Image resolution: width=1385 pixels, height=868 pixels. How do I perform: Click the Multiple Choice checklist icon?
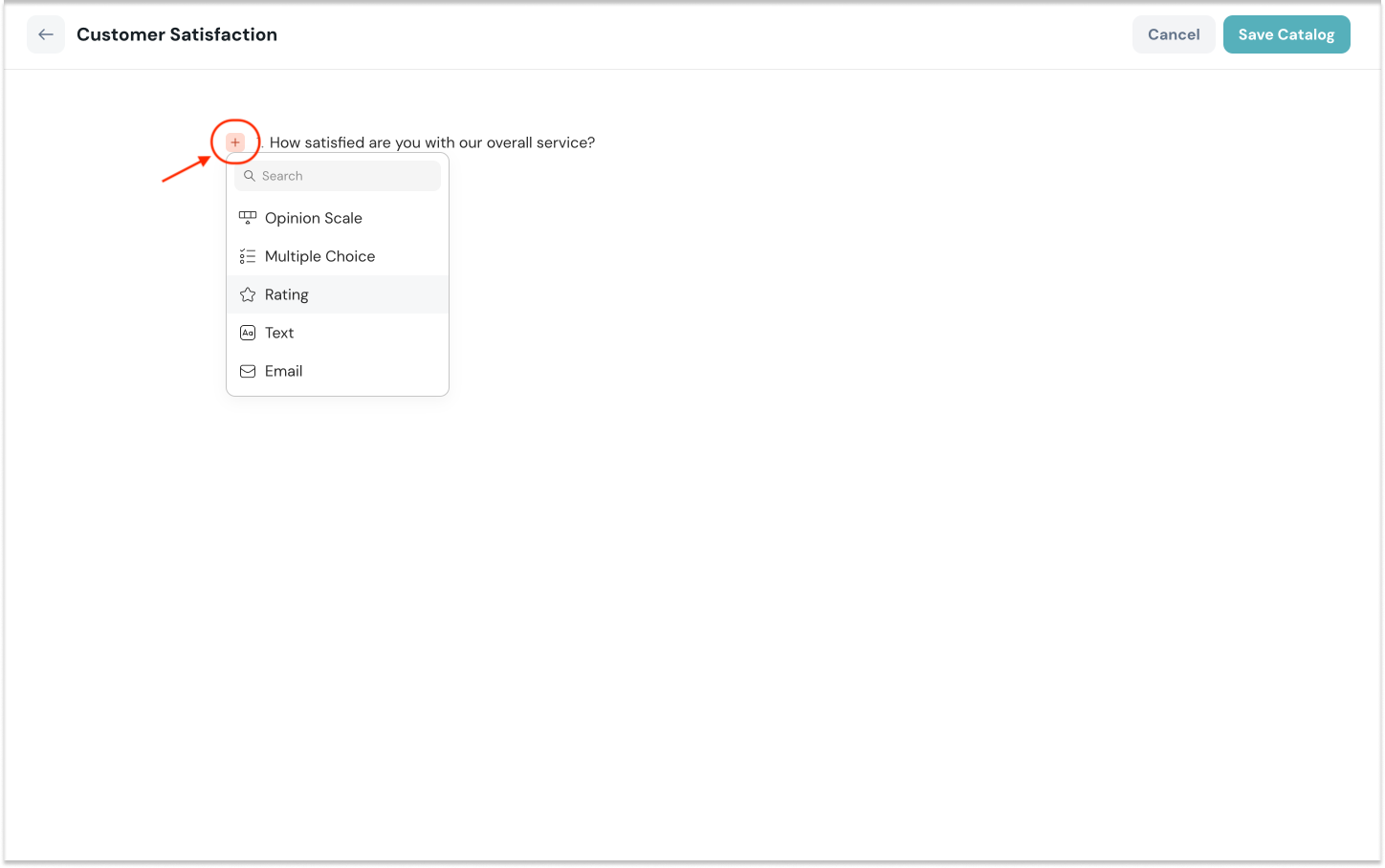coord(248,256)
